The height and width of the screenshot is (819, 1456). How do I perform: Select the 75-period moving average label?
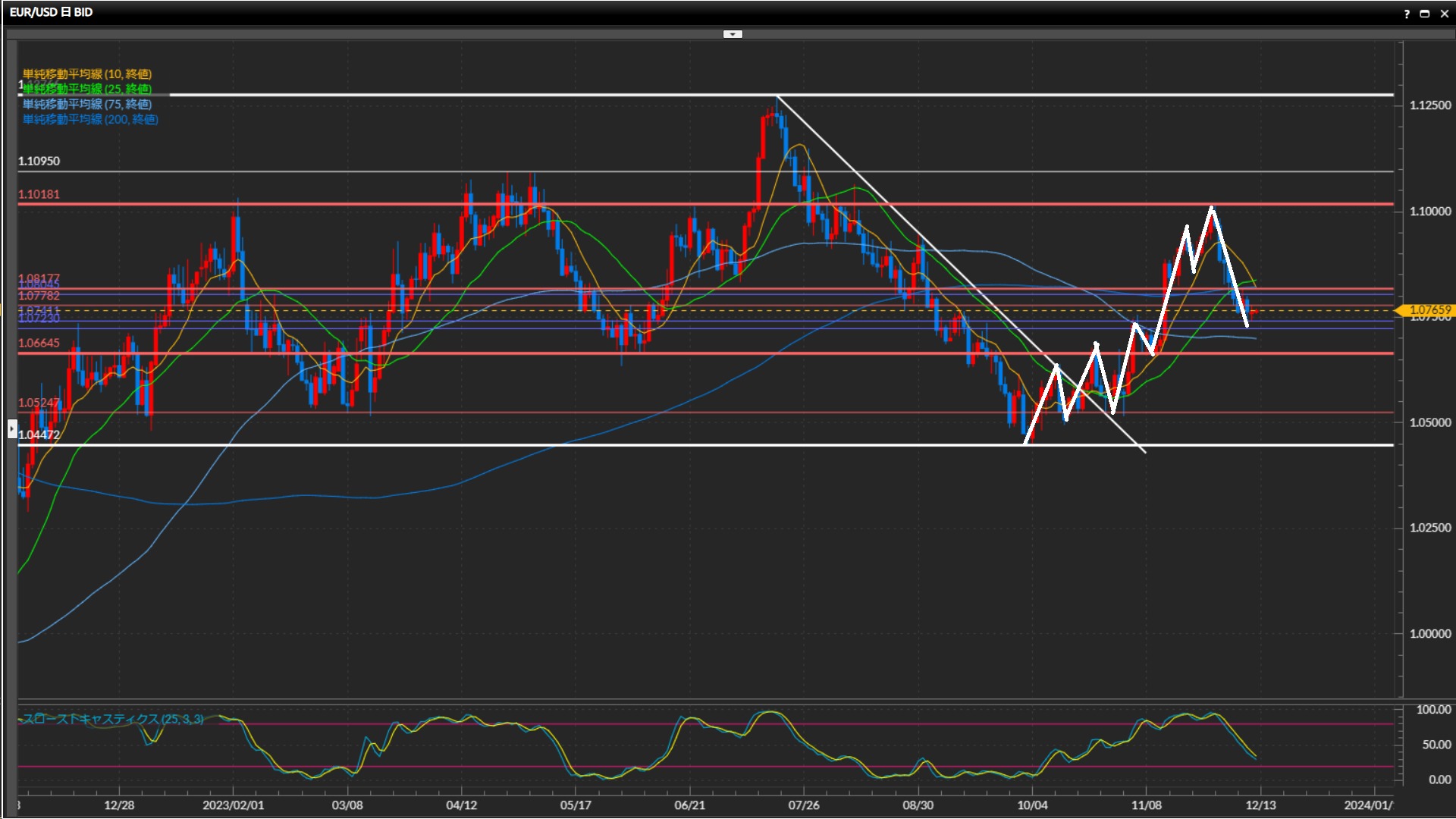coord(87,104)
